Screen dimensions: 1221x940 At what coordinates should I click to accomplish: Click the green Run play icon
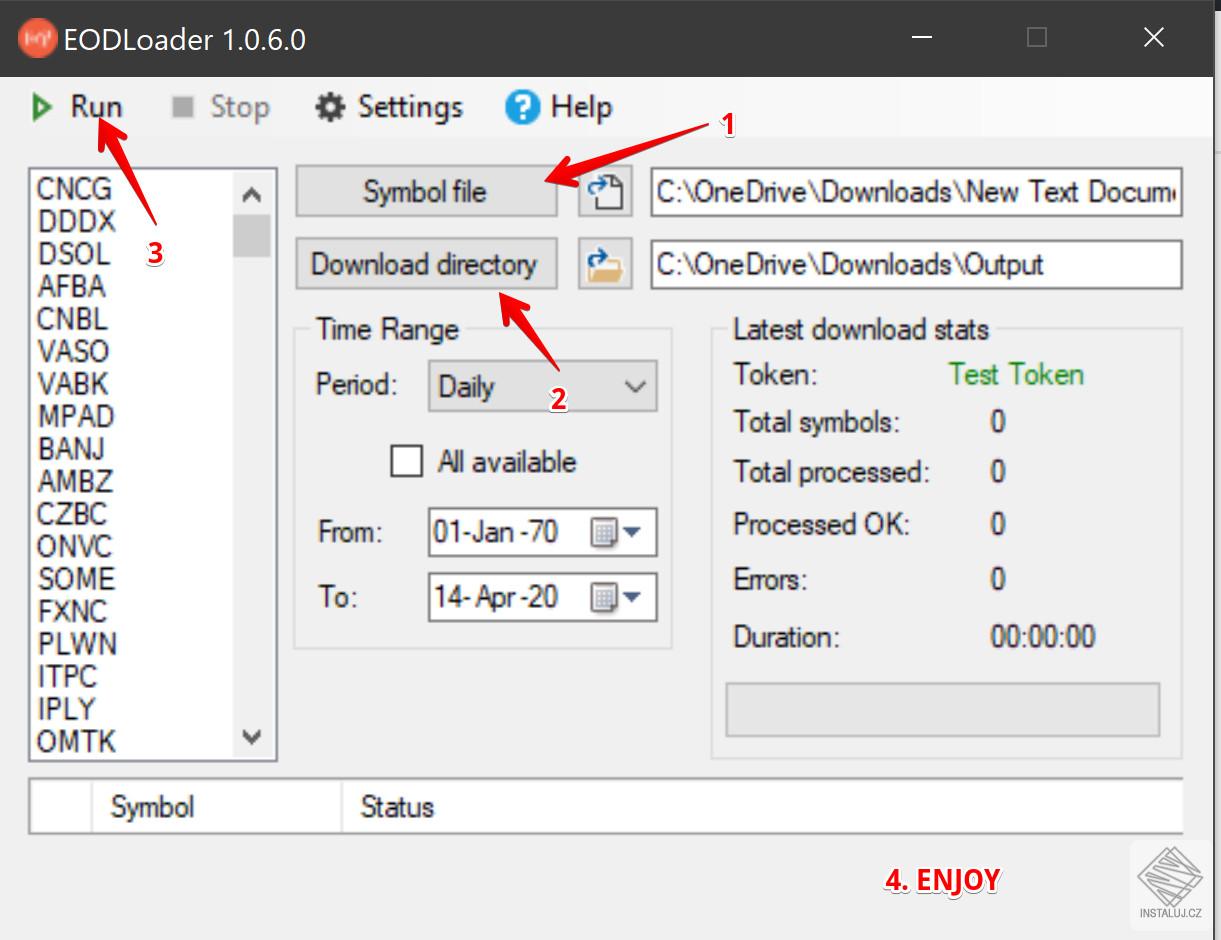(x=40, y=107)
